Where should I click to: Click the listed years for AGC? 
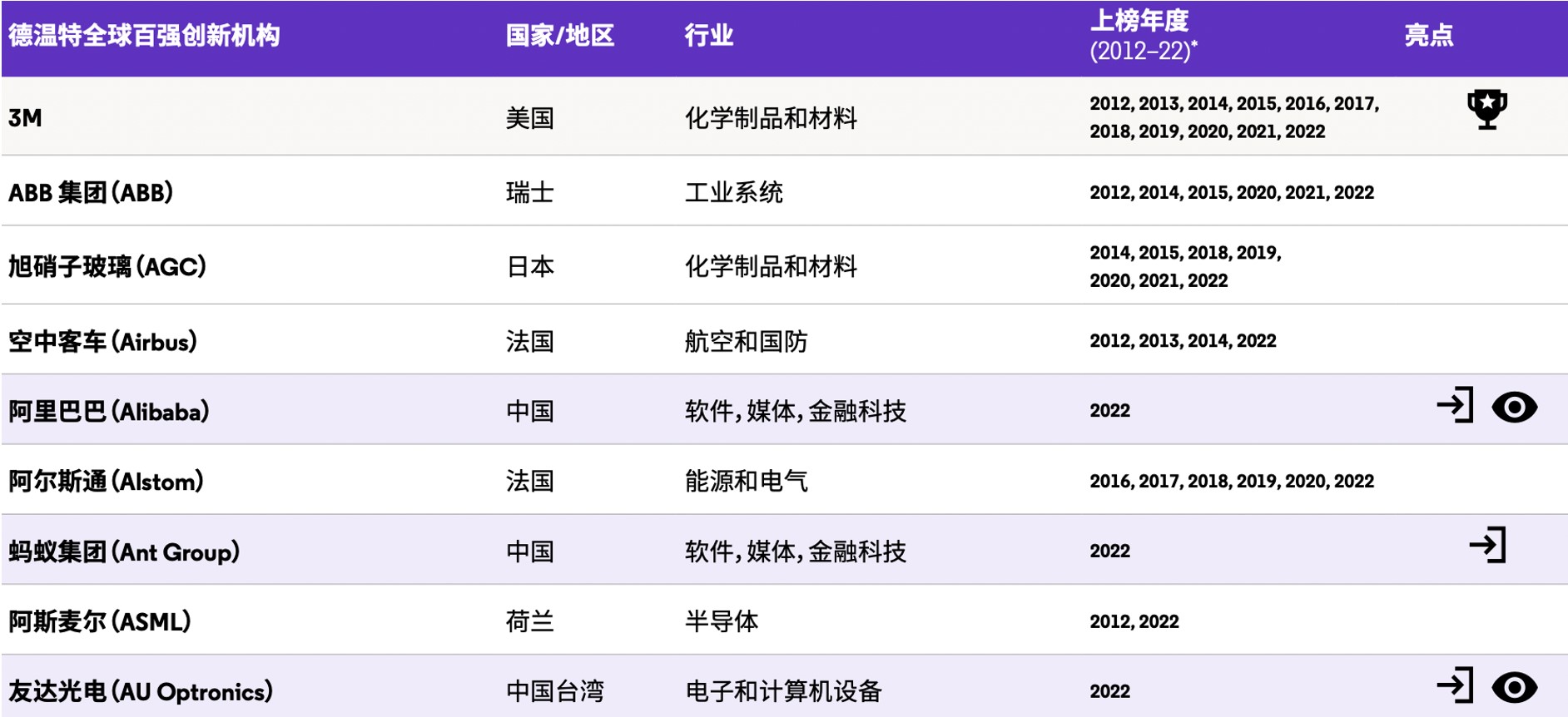pyautogui.click(x=1185, y=267)
